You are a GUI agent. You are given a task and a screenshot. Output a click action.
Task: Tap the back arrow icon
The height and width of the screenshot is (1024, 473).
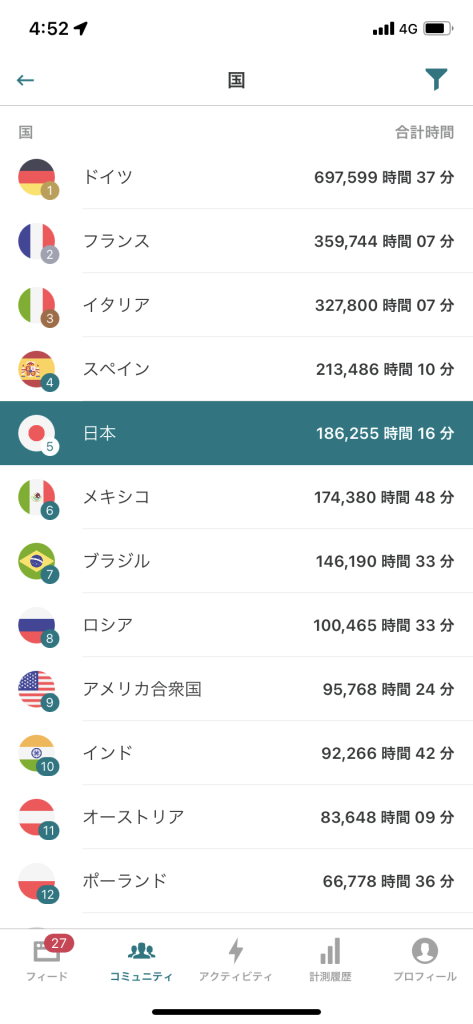click(x=25, y=80)
